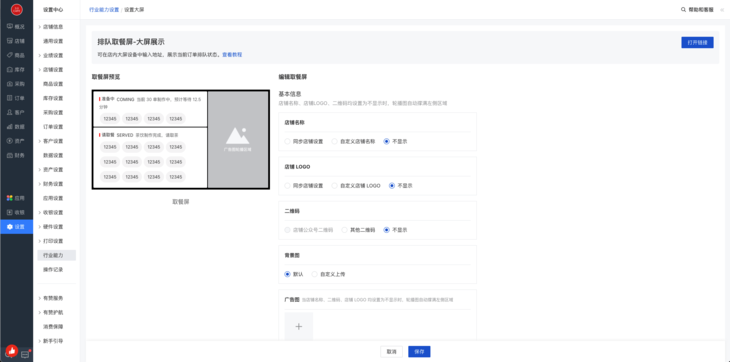Viewport: 730px width, 362px height.
Task: Expand 有赞服务 chevron in settings menu
Action: pyautogui.click(x=40, y=298)
